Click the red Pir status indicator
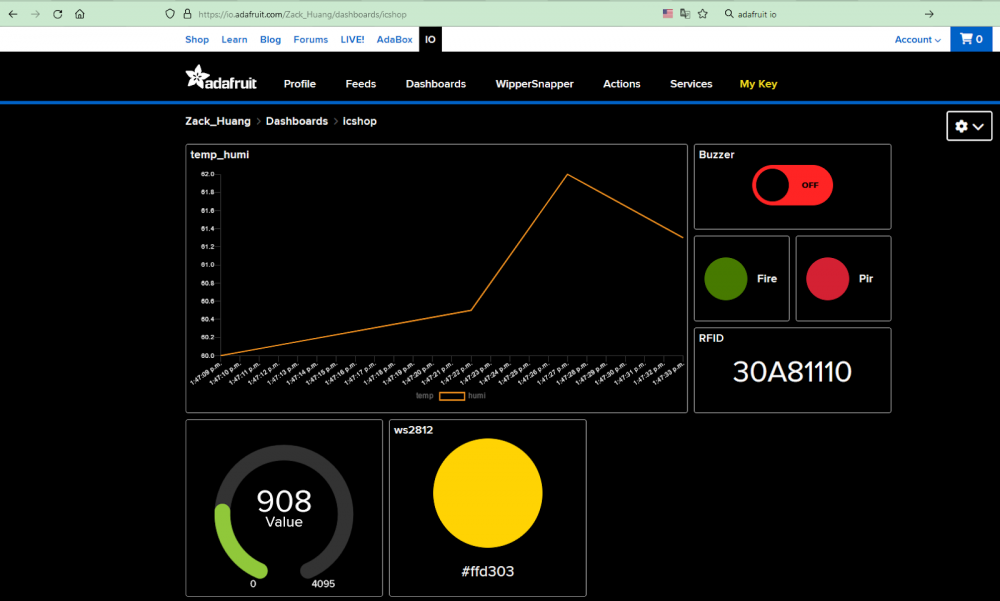 pos(827,278)
